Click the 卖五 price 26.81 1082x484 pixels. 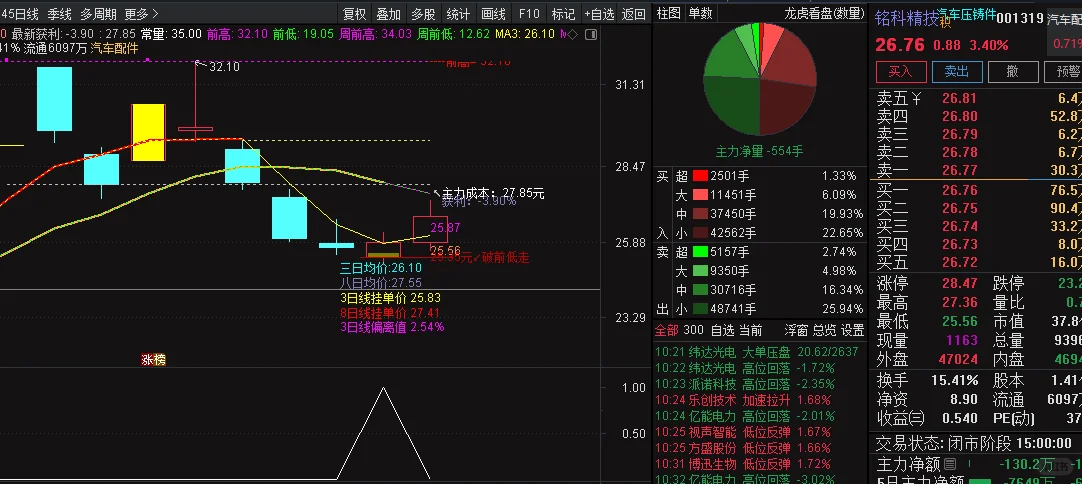pos(959,99)
